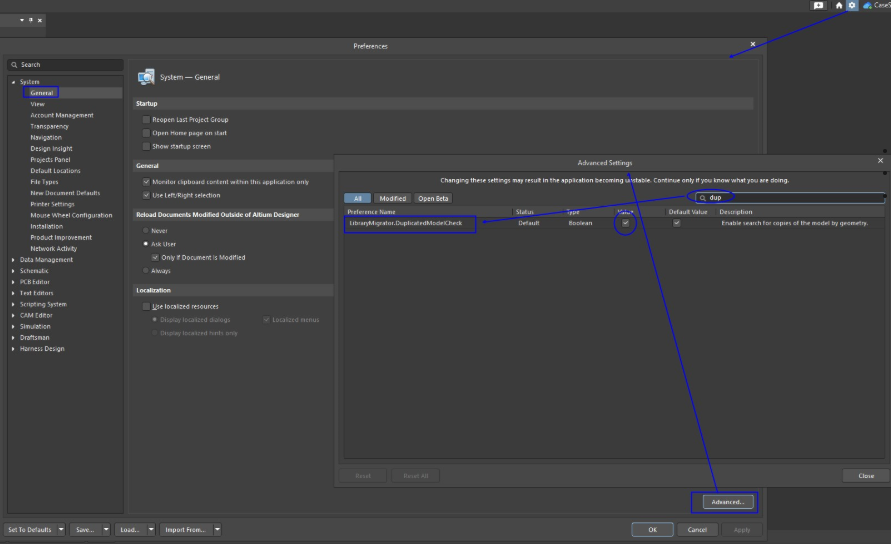The height and width of the screenshot is (544, 891).
Task: Click the System General page header icon
Action: coord(146,77)
